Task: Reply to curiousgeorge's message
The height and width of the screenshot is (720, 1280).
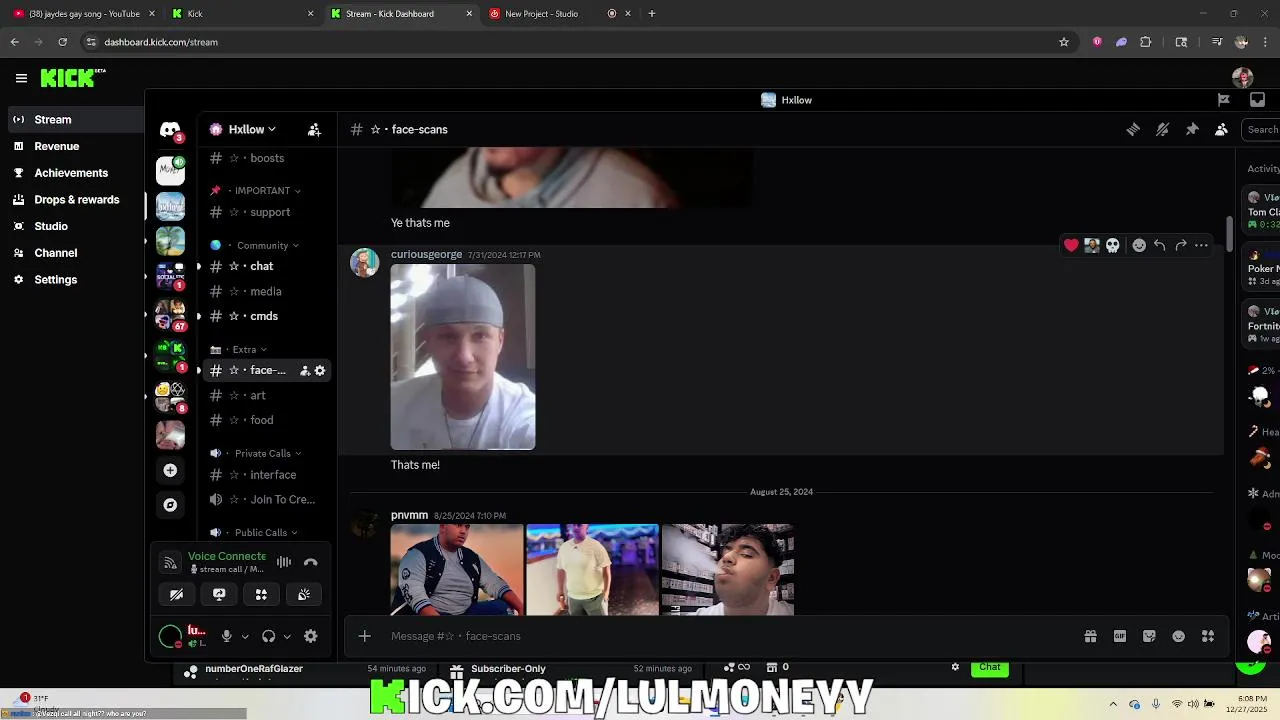Action: (x=1160, y=245)
